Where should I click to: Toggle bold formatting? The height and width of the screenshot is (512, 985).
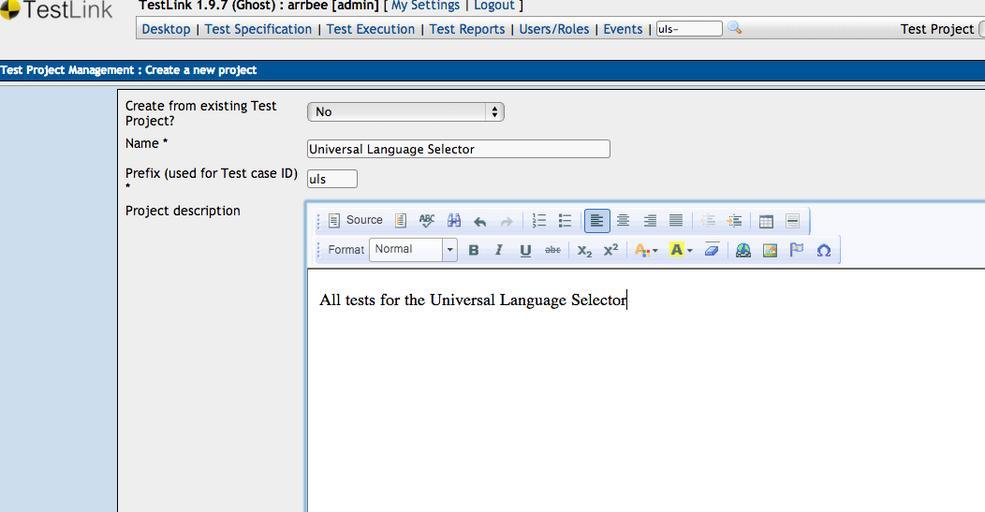(x=474, y=250)
